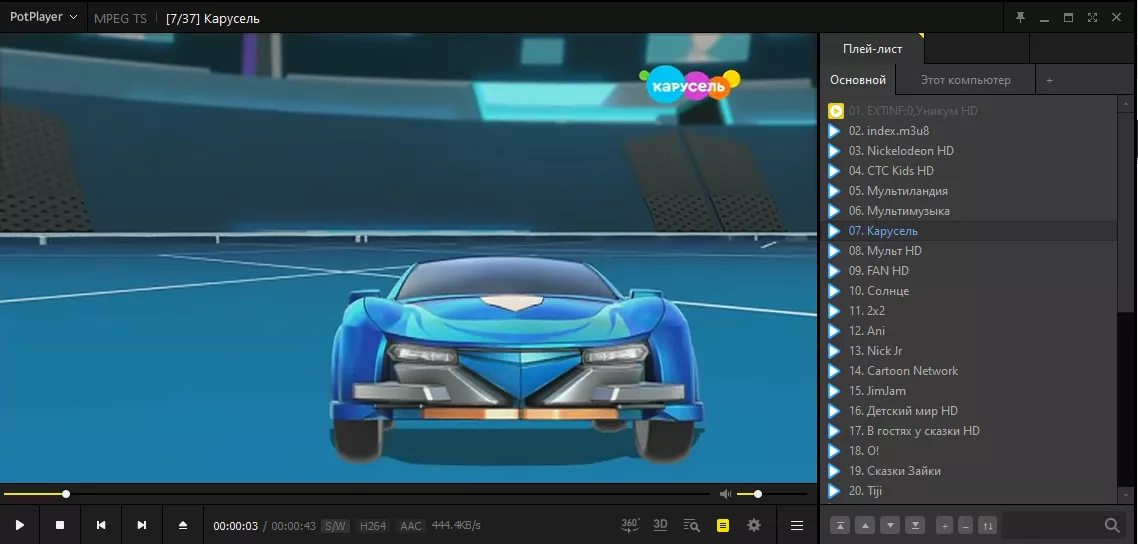Select playlist item 01. EXTINF:0,Уникум HD
1138x544 pixels.
click(968, 111)
